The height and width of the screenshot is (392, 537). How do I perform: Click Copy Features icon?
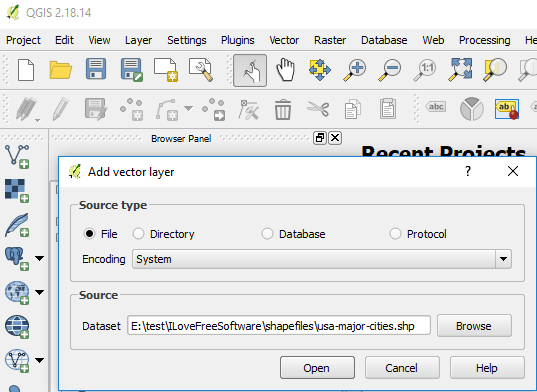(x=353, y=110)
